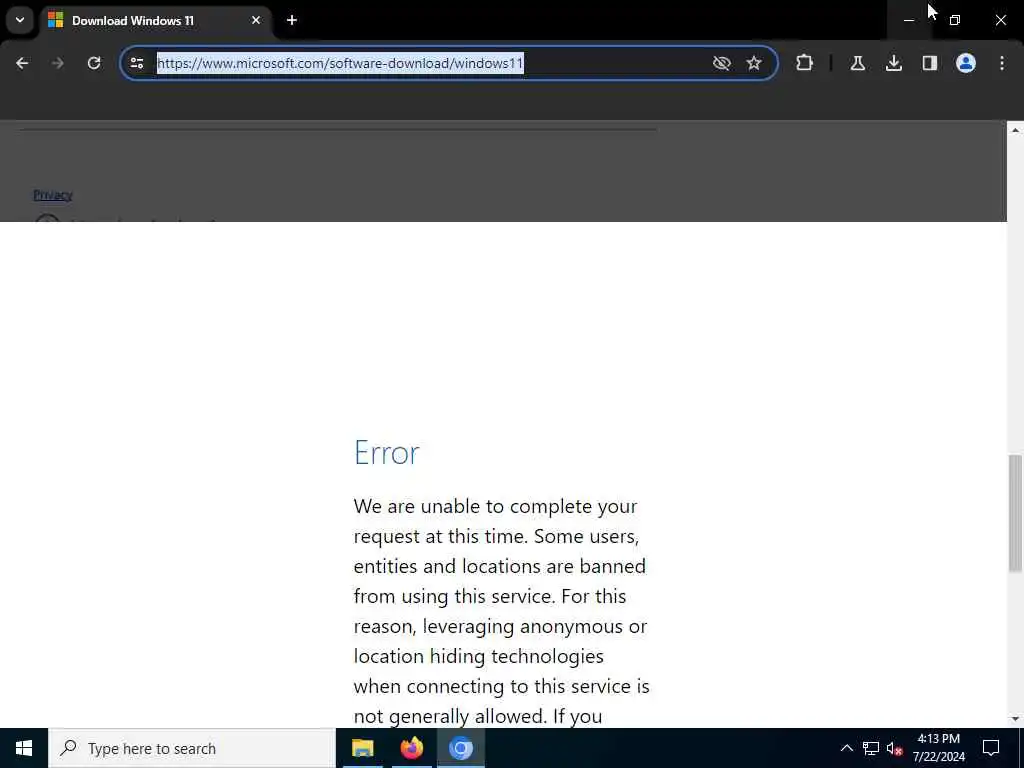The width and height of the screenshot is (1024, 768).
Task: Bookmark this page with the star icon
Action: 754,63
